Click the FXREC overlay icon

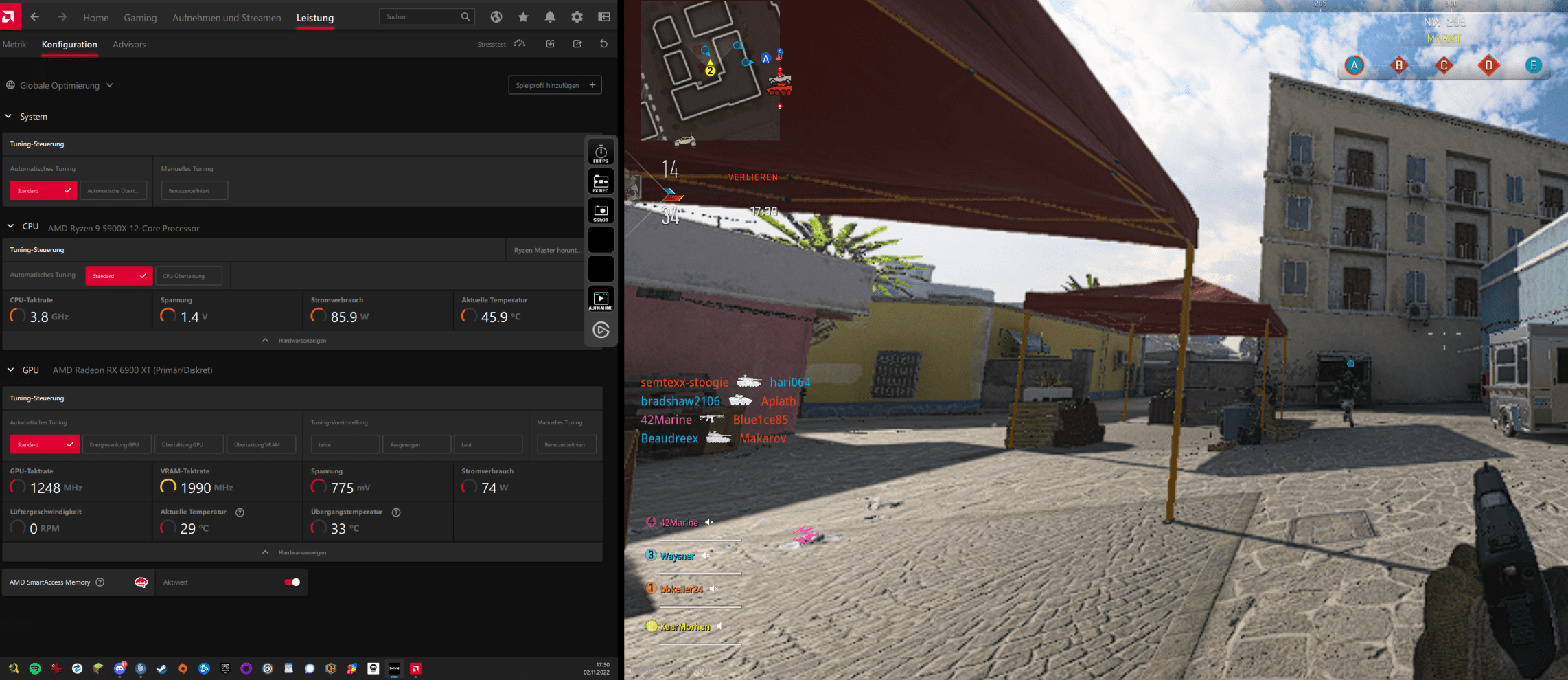coord(601,183)
